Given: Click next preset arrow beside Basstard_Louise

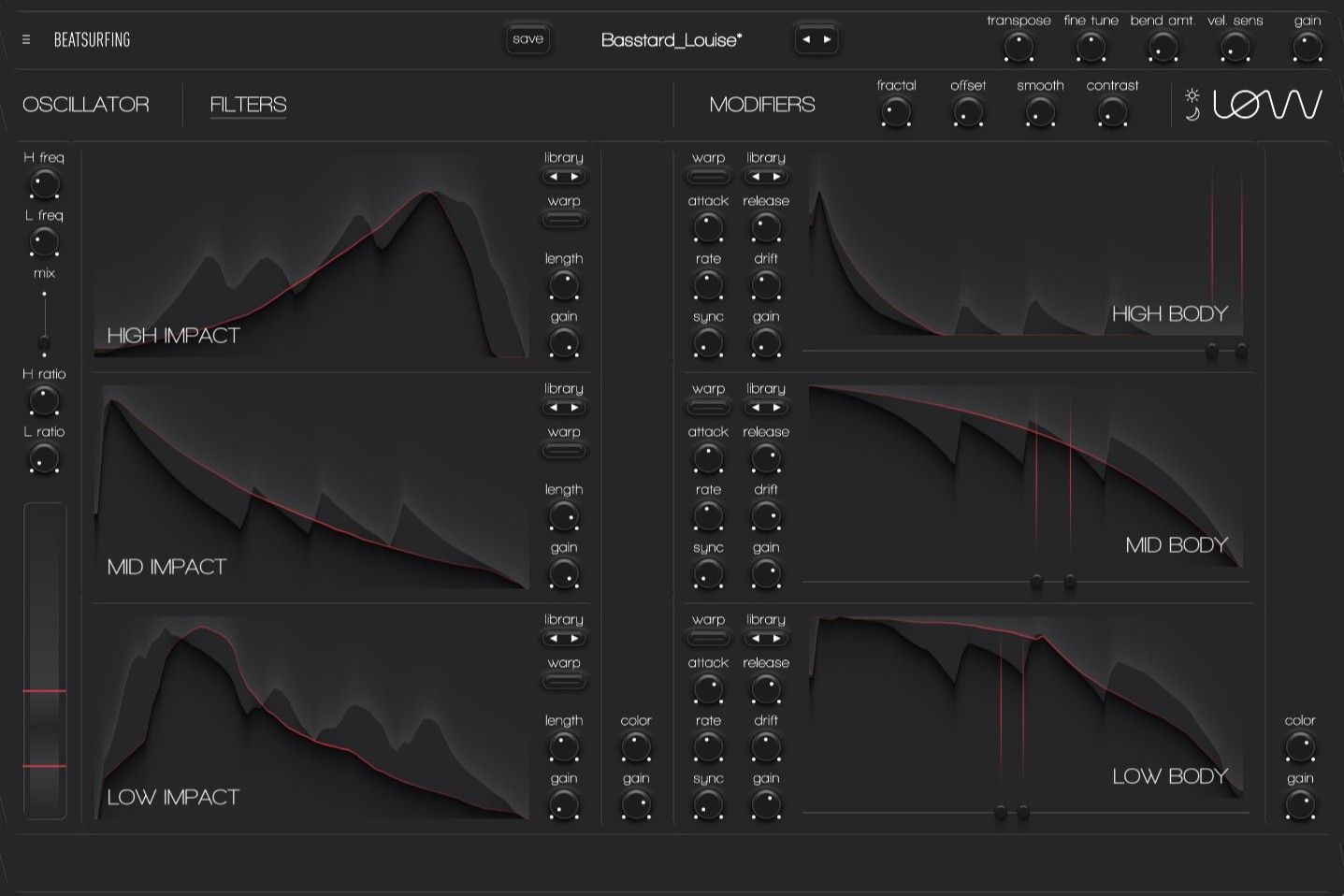Looking at the screenshot, I should pyautogui.click(x=826, y=38).
